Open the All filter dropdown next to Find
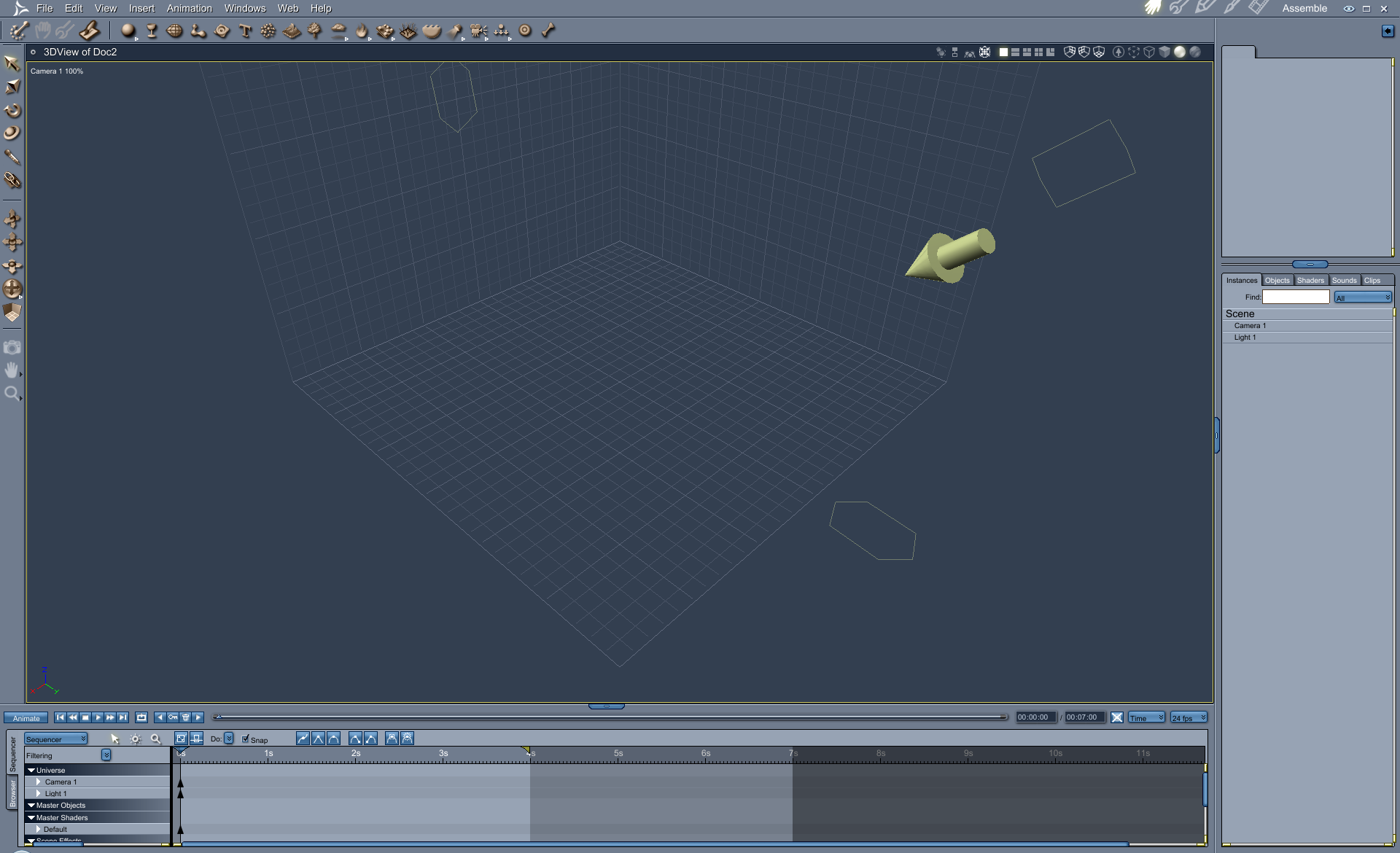Screen dimensions: 1400x853 tap(1362, 297)
